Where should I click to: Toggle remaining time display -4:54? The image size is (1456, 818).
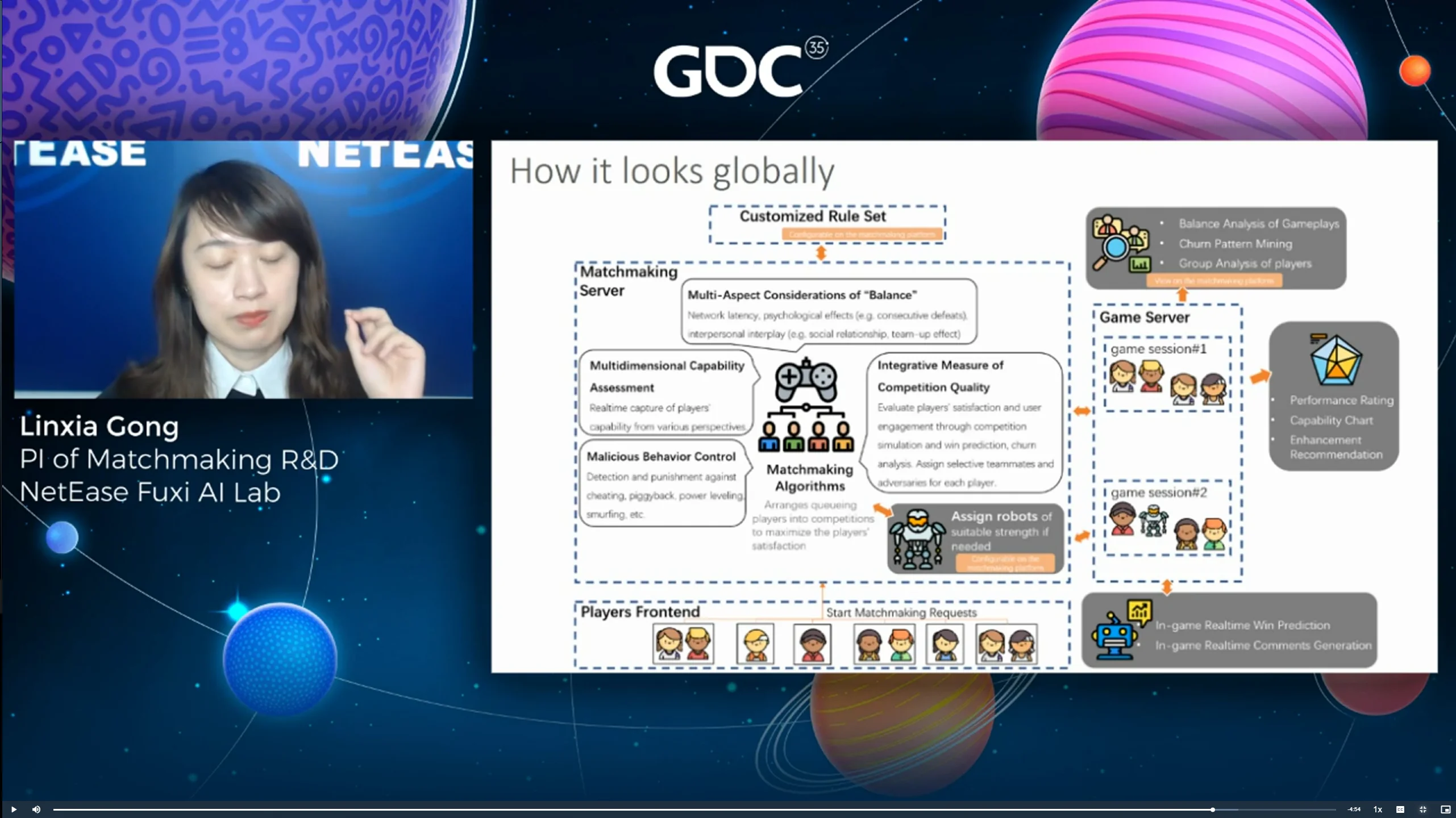point(1354,809)
